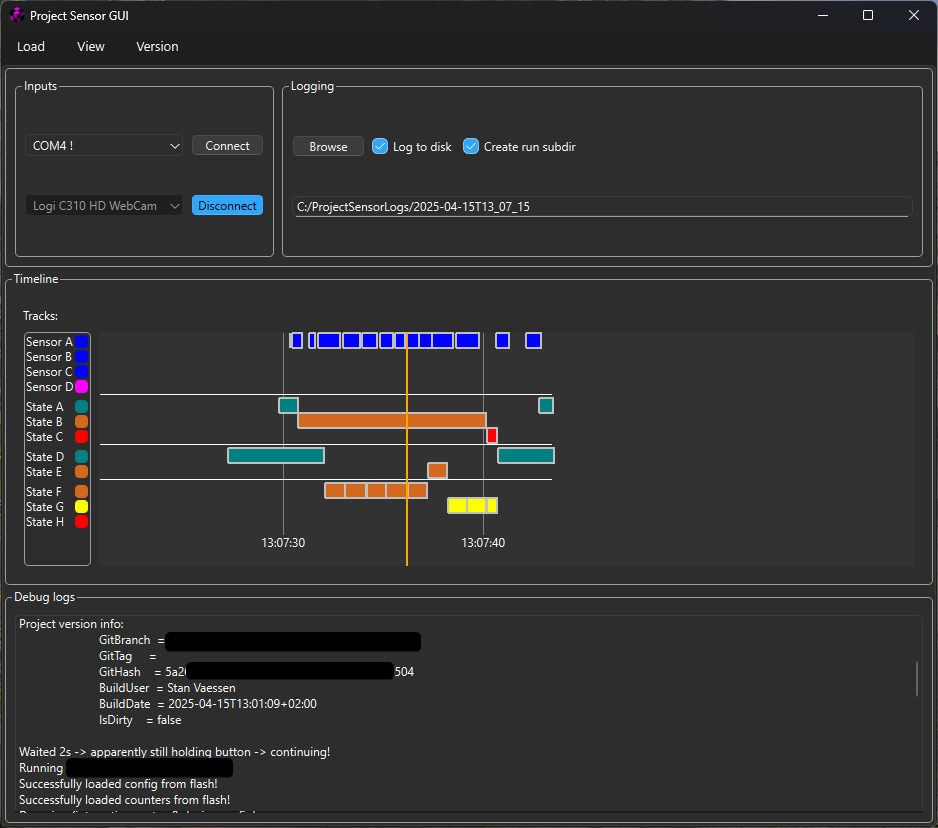Click the log directory path input field
Viewport: 938px width, 828px height.
(600, 206)
